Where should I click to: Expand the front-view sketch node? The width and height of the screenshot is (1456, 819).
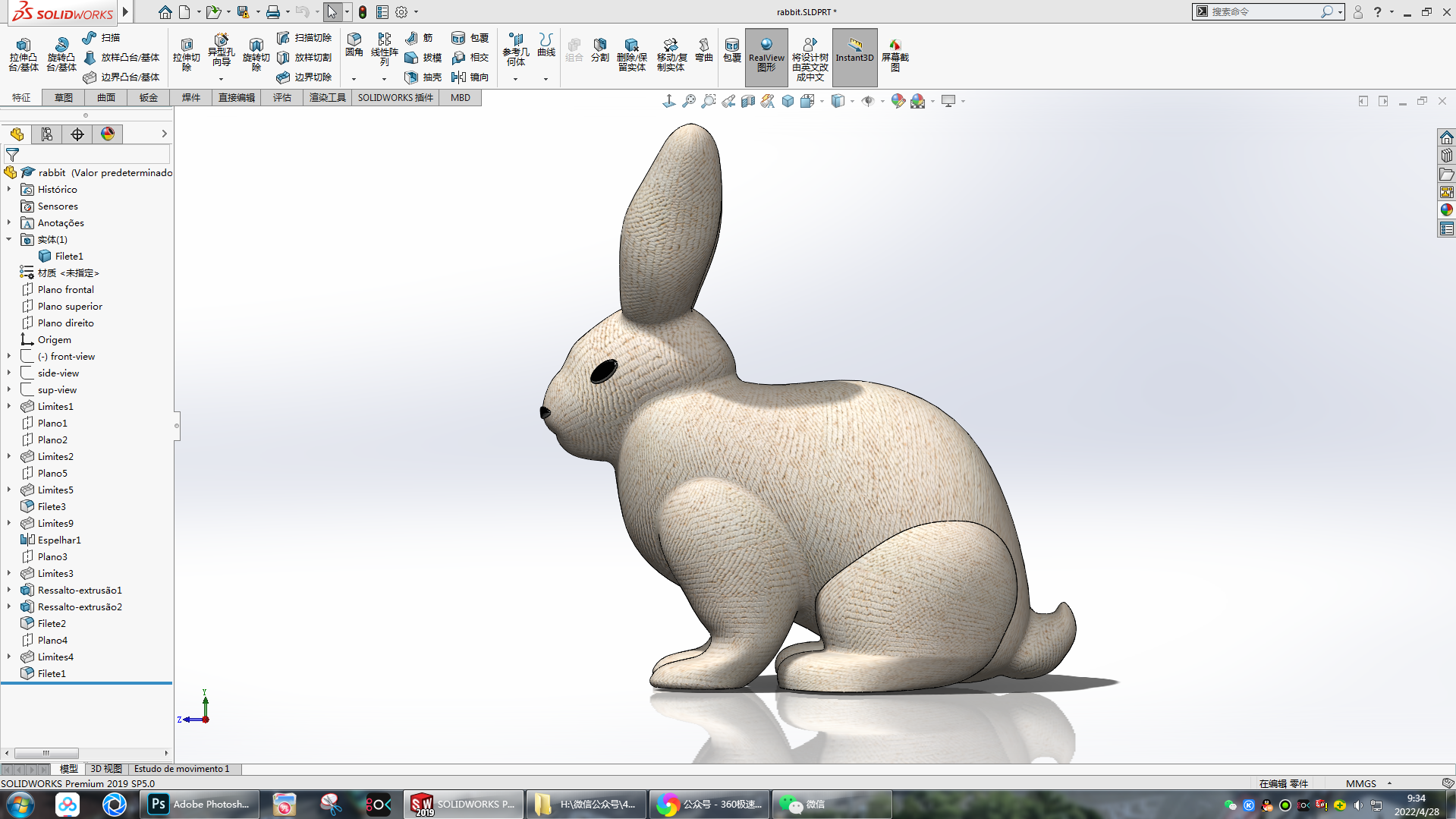coord(9,357)
